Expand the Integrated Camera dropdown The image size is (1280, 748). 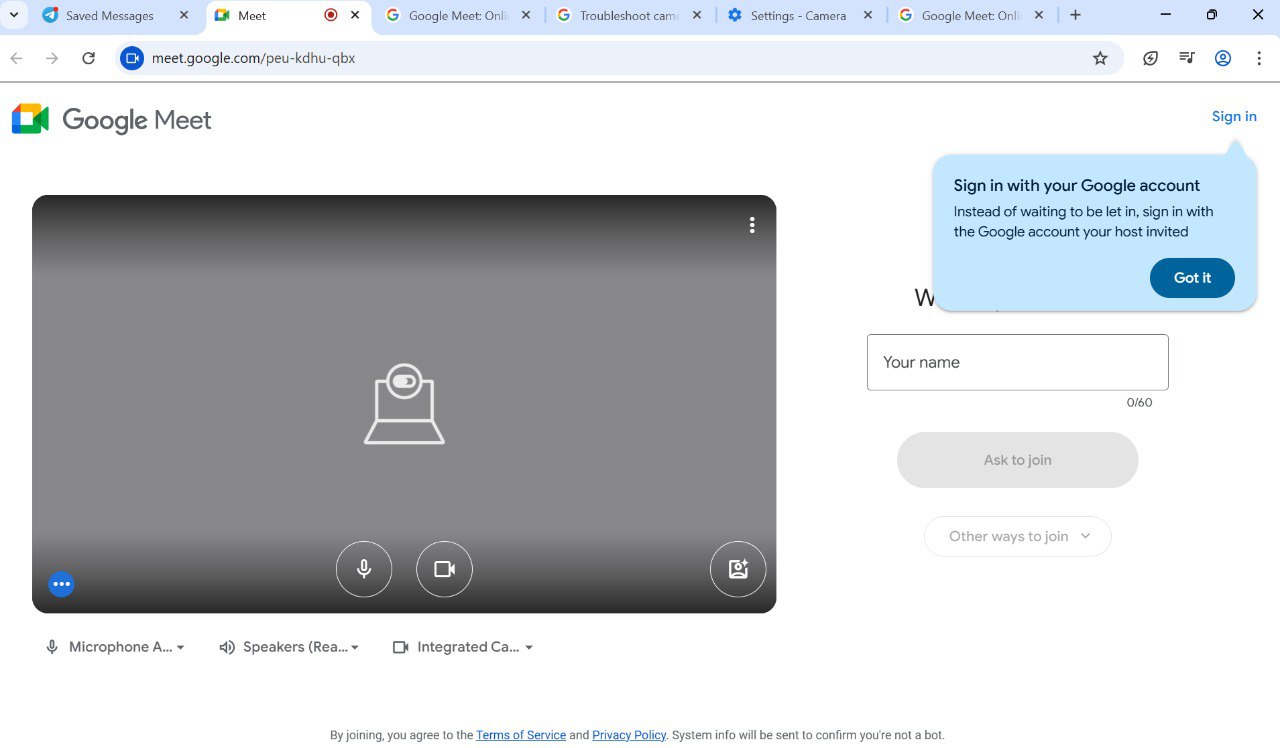463,647
